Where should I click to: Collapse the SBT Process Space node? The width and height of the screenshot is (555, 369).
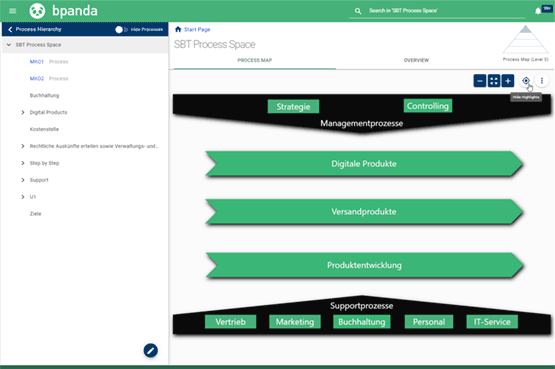pyautogui.click(x=9, y=45)
